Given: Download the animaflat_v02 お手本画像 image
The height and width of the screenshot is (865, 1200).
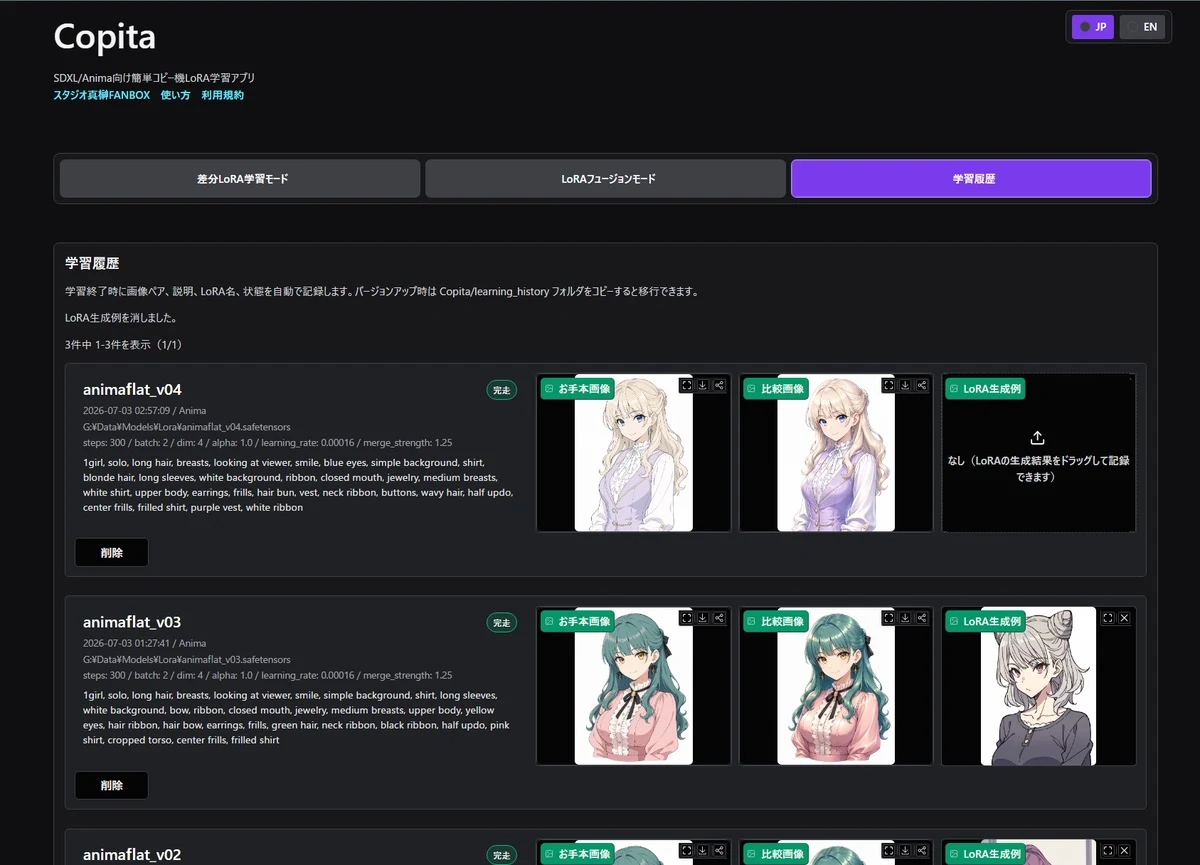Looking at the screenshot, I should tap(703, 851).
